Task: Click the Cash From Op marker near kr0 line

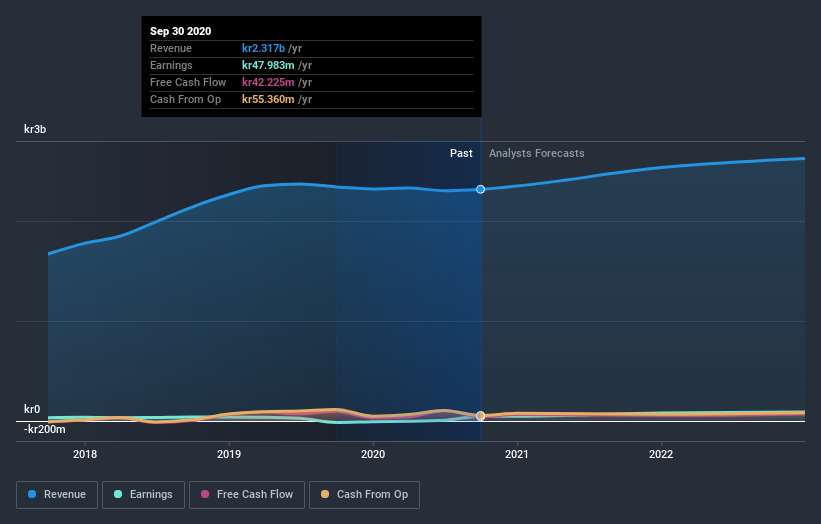Action: coord(480,416)
